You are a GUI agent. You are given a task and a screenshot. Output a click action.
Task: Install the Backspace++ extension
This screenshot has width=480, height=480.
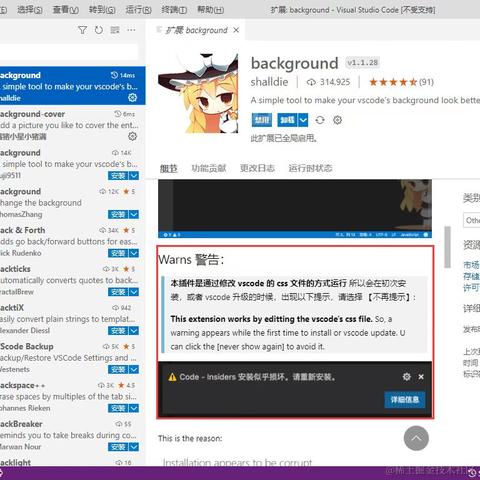click(118, 408)
